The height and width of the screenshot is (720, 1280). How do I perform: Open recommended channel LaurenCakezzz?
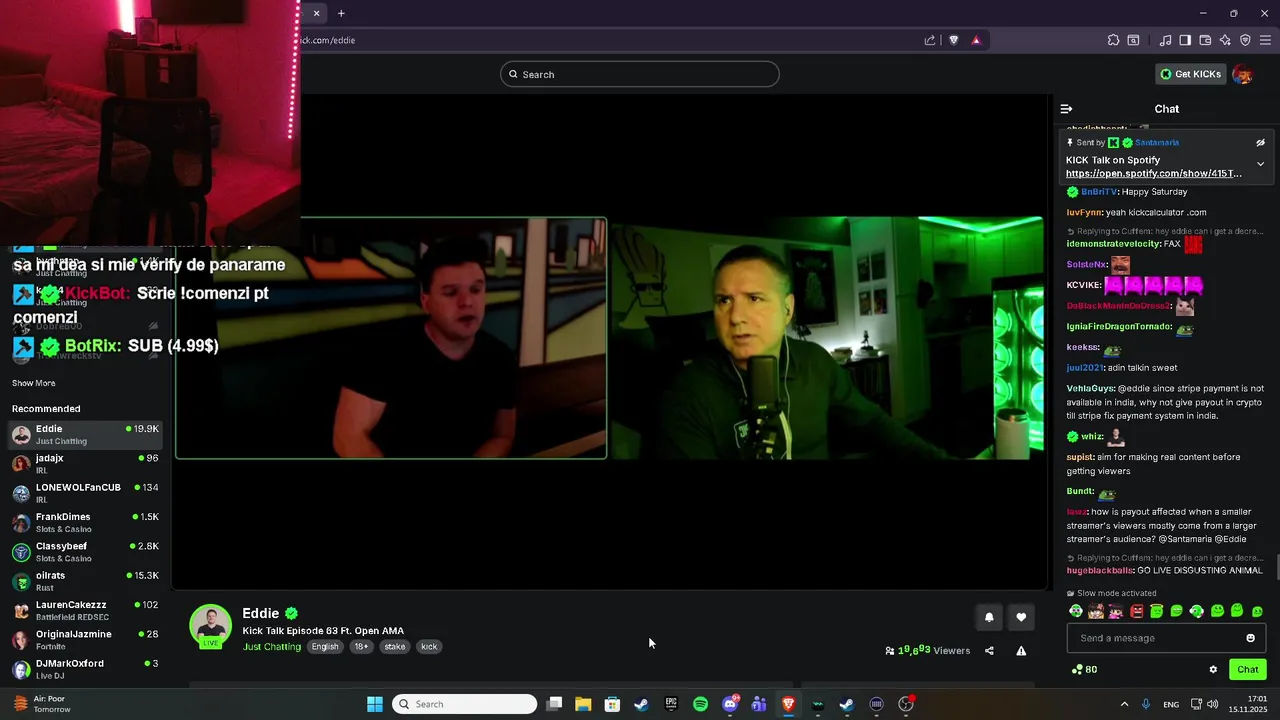tap(86, 610)
